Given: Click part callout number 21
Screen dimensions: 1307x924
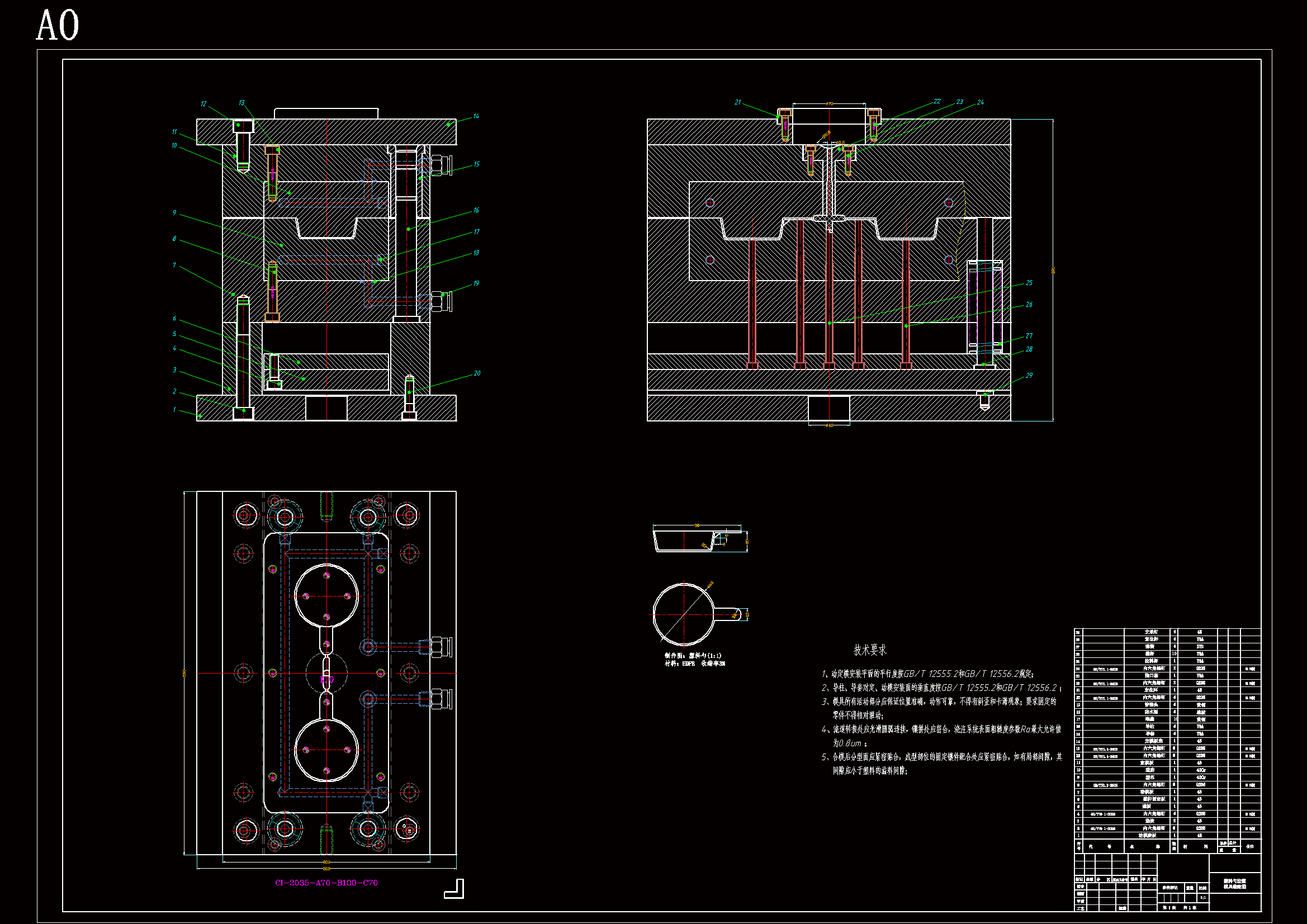Looking at the screenshot, I should (x=738, y=102).
